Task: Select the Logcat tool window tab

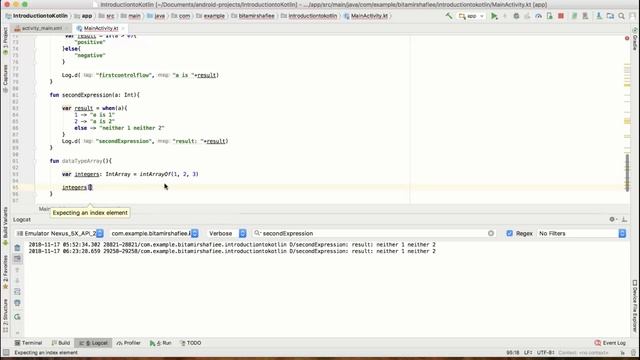Action: tap(93, 343)
